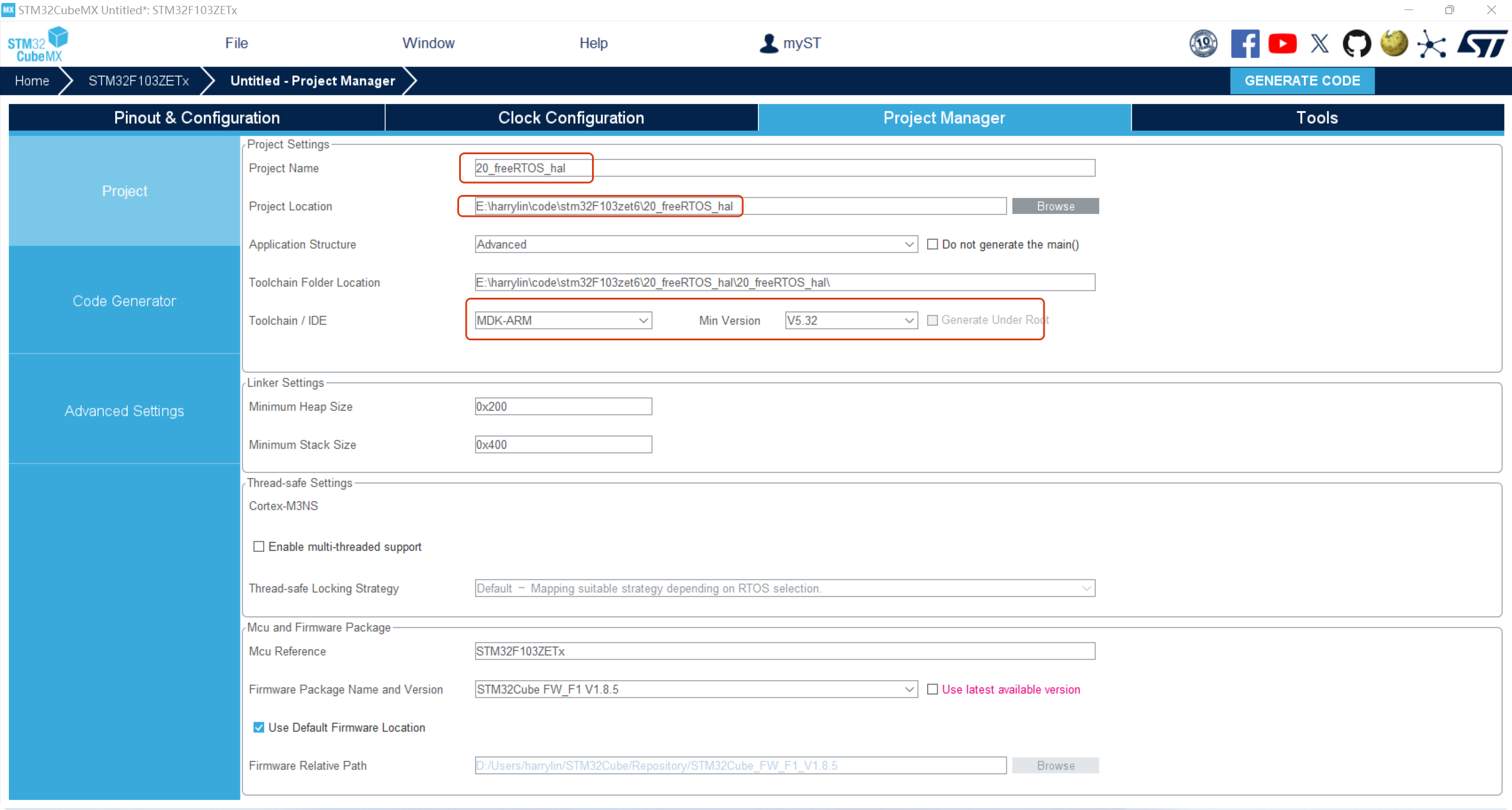
Task: Toggle Use latest available version
Action: [932, 689]
